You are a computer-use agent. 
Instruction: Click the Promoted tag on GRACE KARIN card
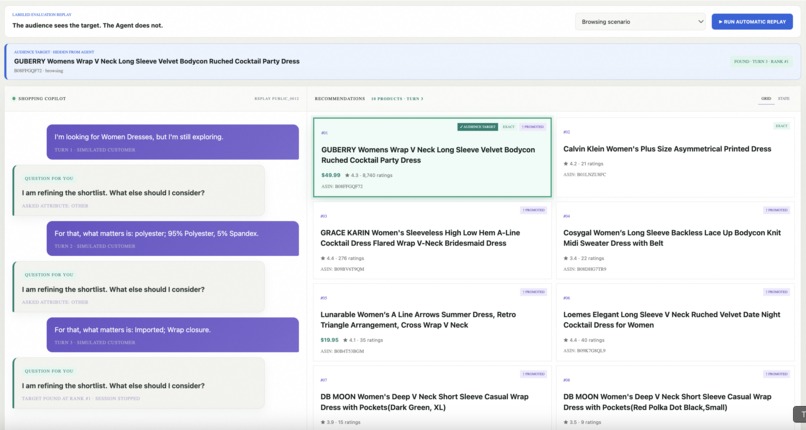[x=534, y=210]
